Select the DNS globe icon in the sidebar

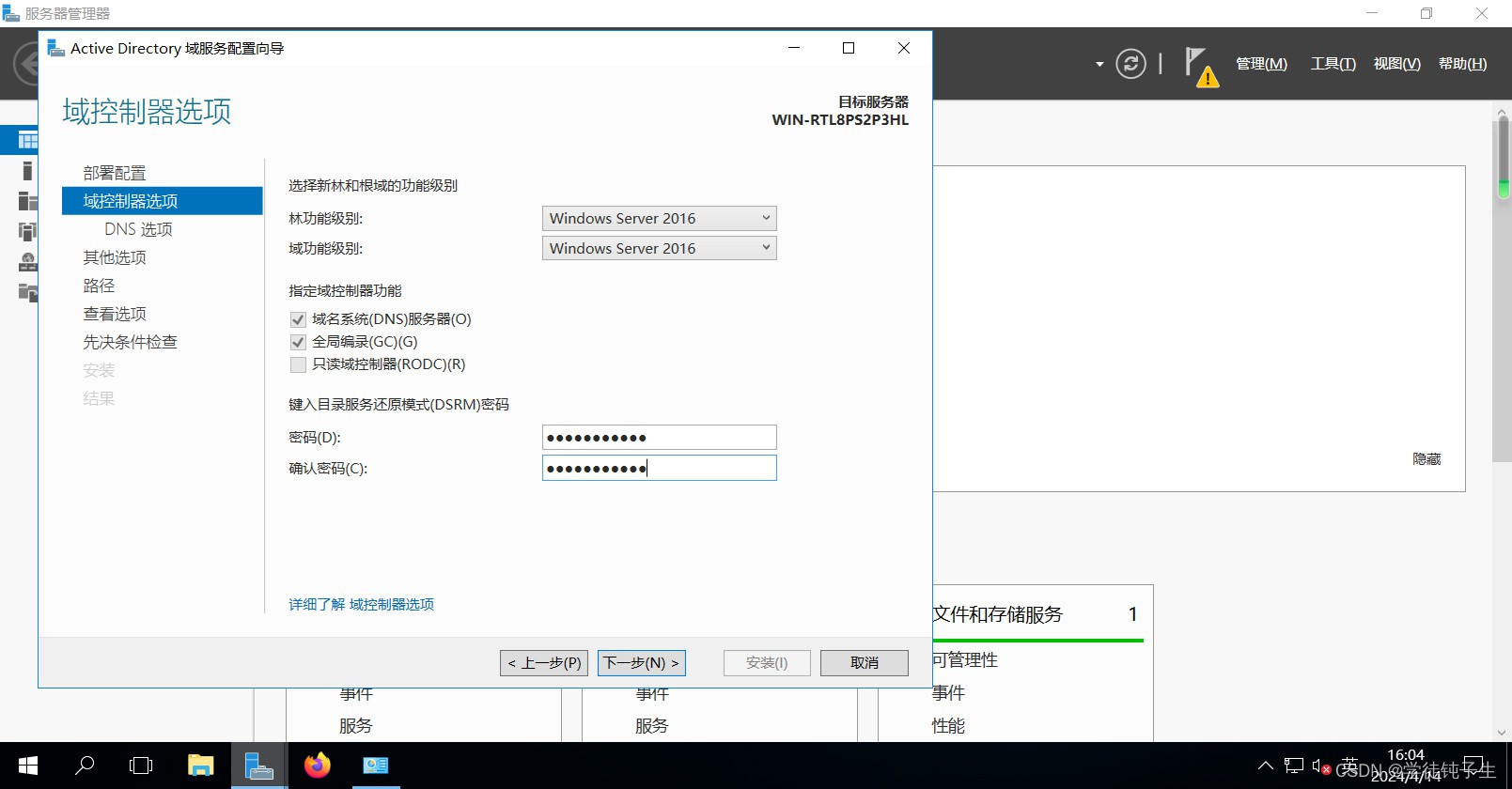[28, 262]
